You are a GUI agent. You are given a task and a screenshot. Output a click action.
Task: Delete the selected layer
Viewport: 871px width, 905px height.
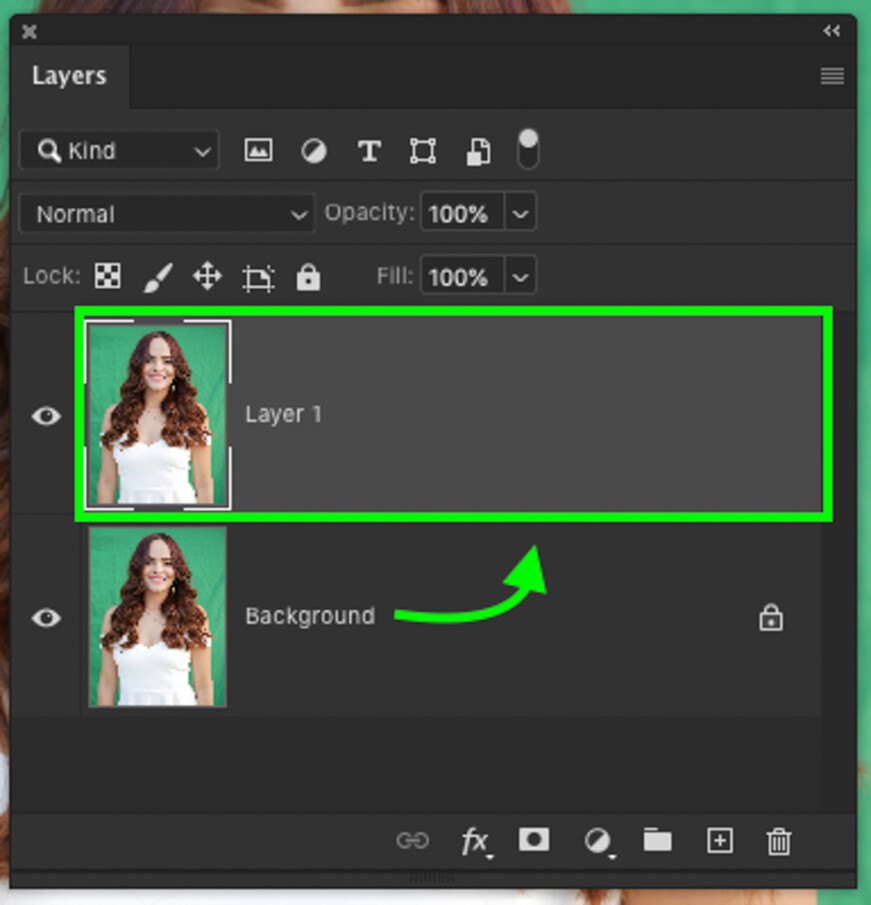coord(780,840)
